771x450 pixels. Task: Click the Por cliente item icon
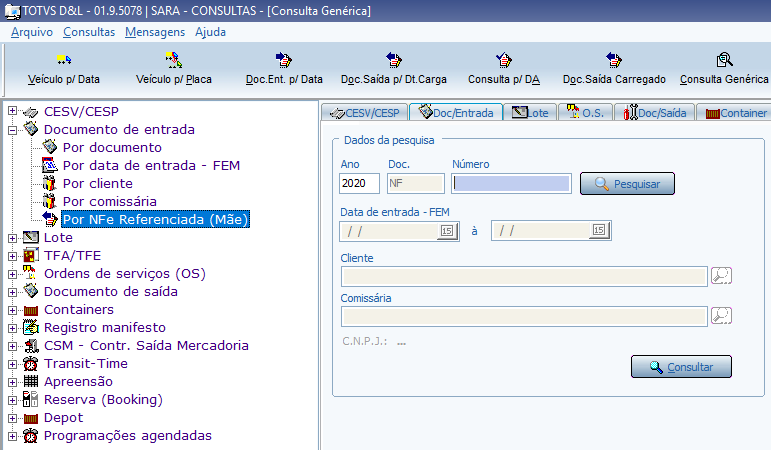[x=50, y=183]
